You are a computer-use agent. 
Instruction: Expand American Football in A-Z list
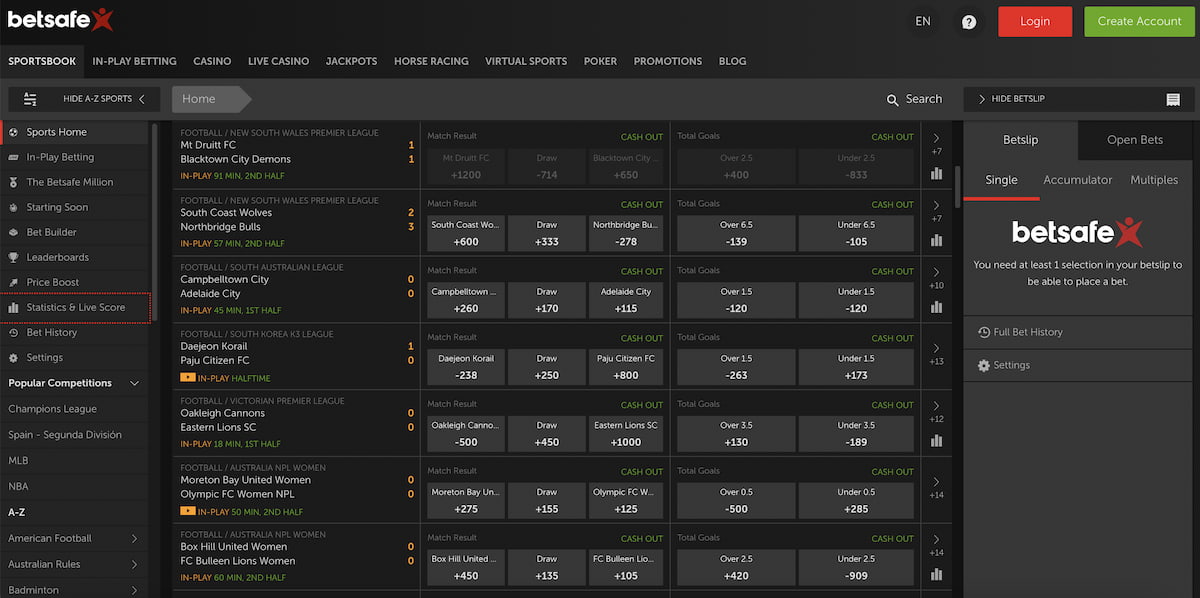pyautogui.click(x=135, y=539)
